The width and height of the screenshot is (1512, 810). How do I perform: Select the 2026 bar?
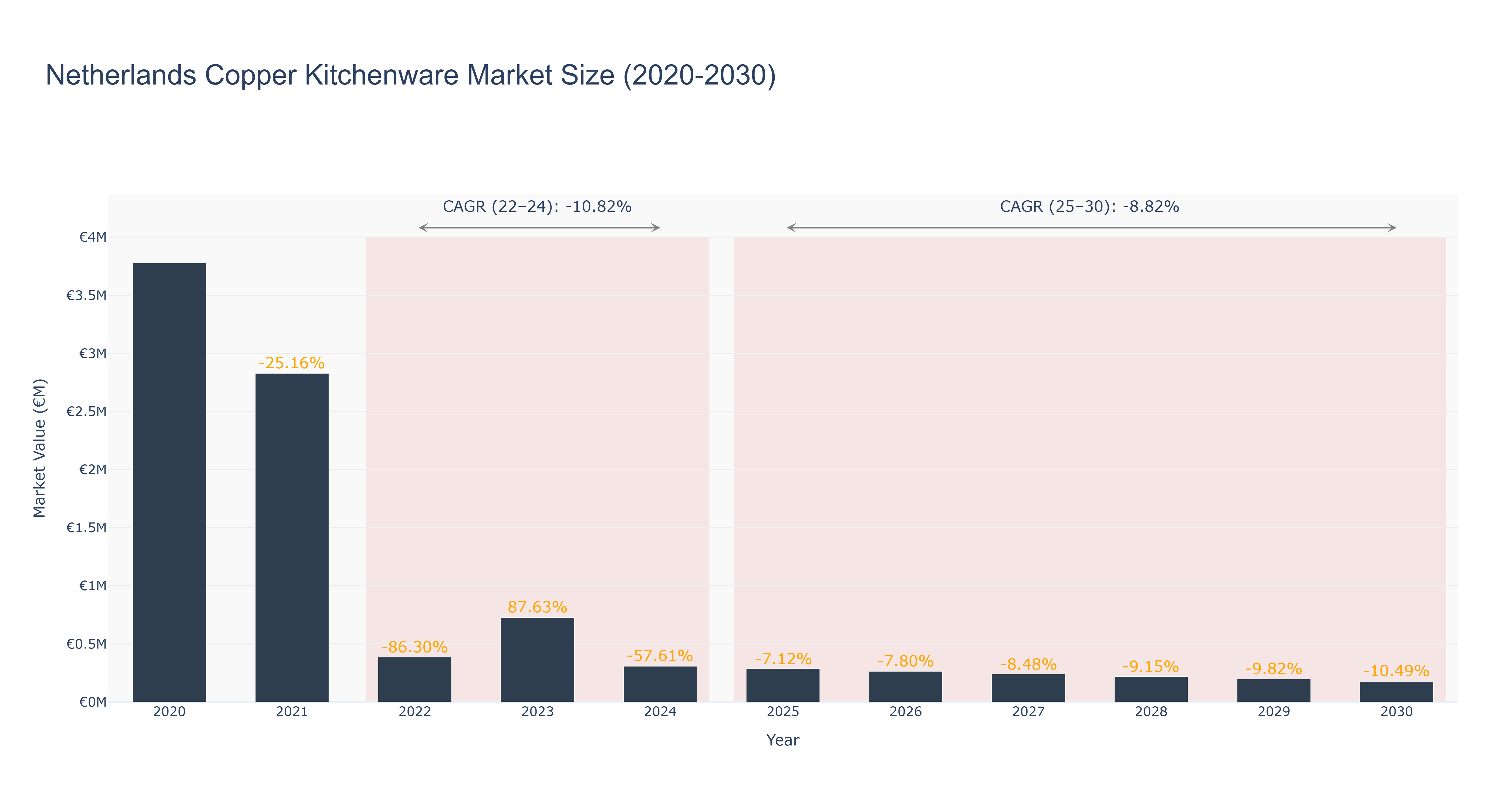[x=906, y=687]
